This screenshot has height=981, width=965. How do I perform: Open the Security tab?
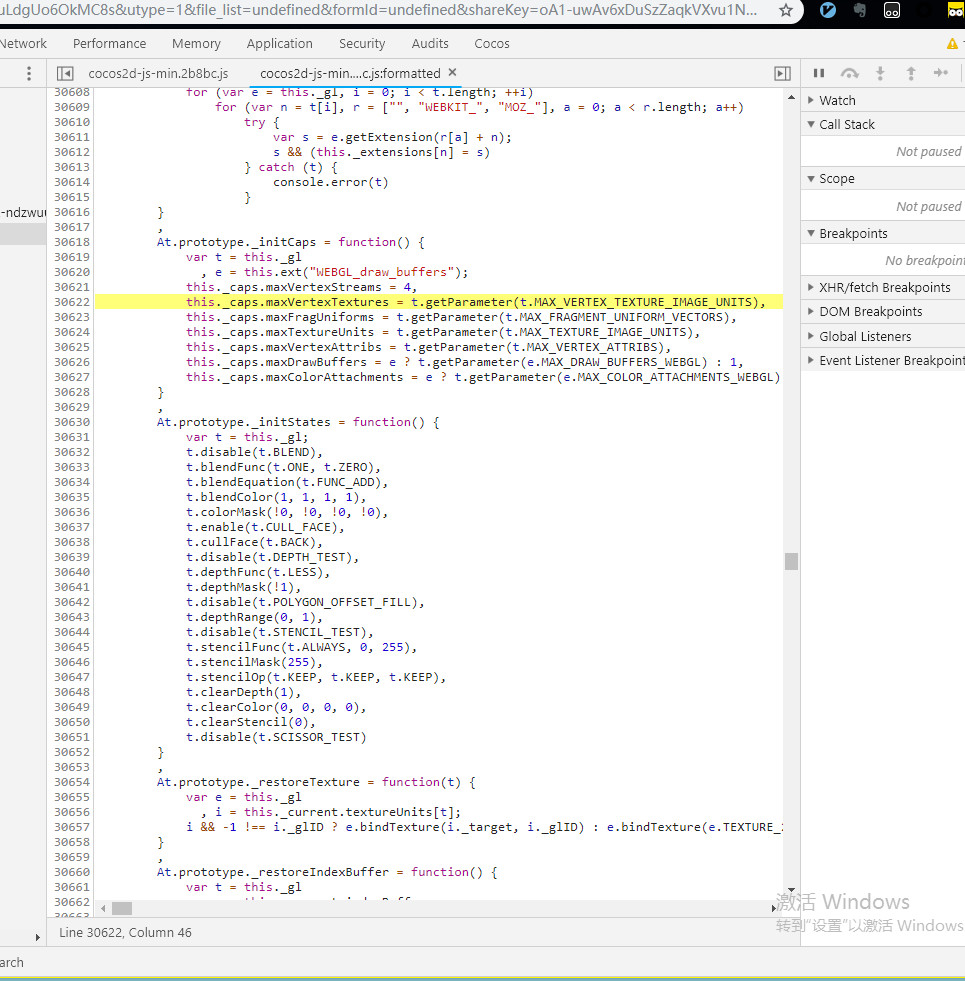[362, 43]
